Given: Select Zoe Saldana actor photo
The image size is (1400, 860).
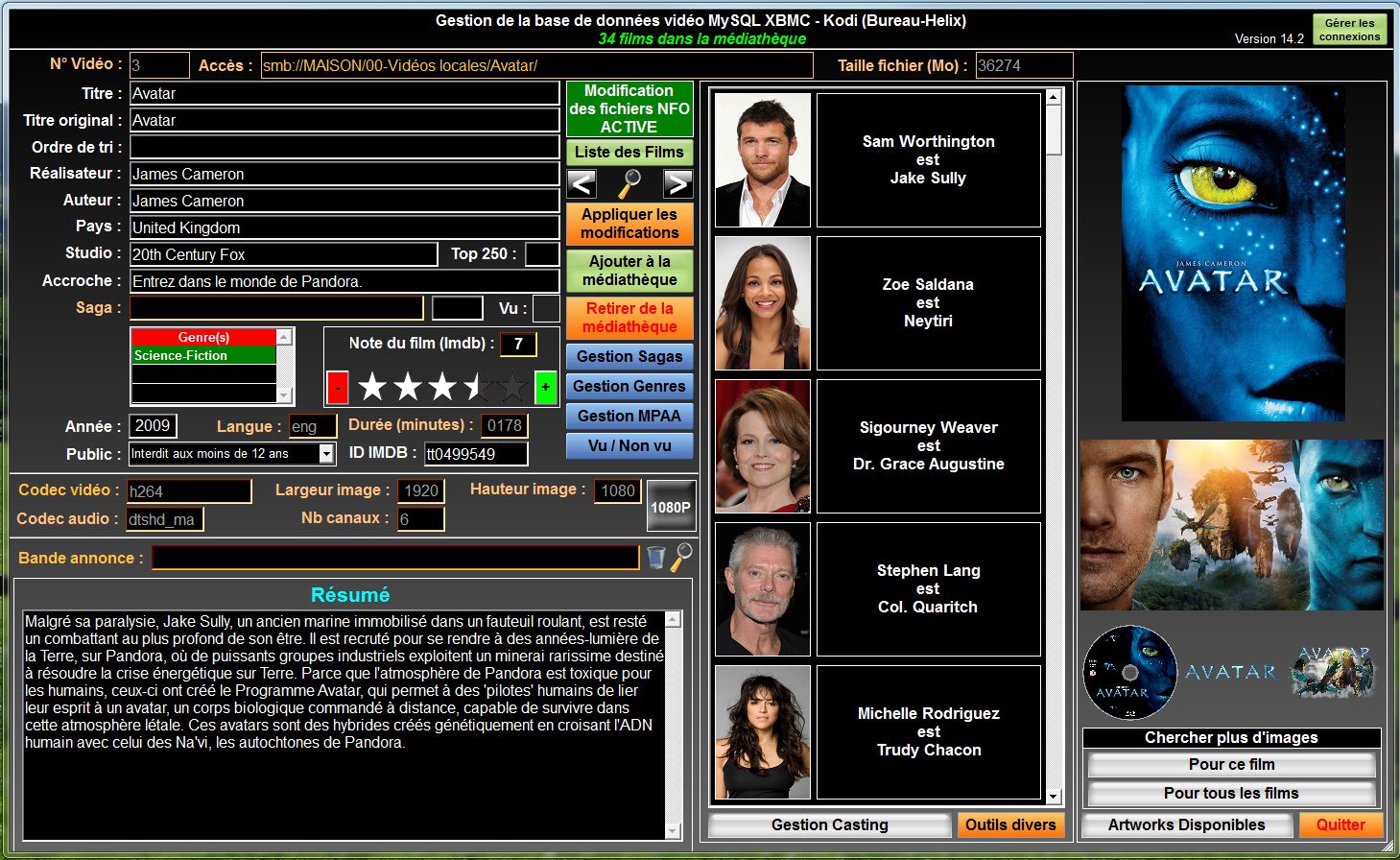Looking at the screenshot, I should (763, 303).
